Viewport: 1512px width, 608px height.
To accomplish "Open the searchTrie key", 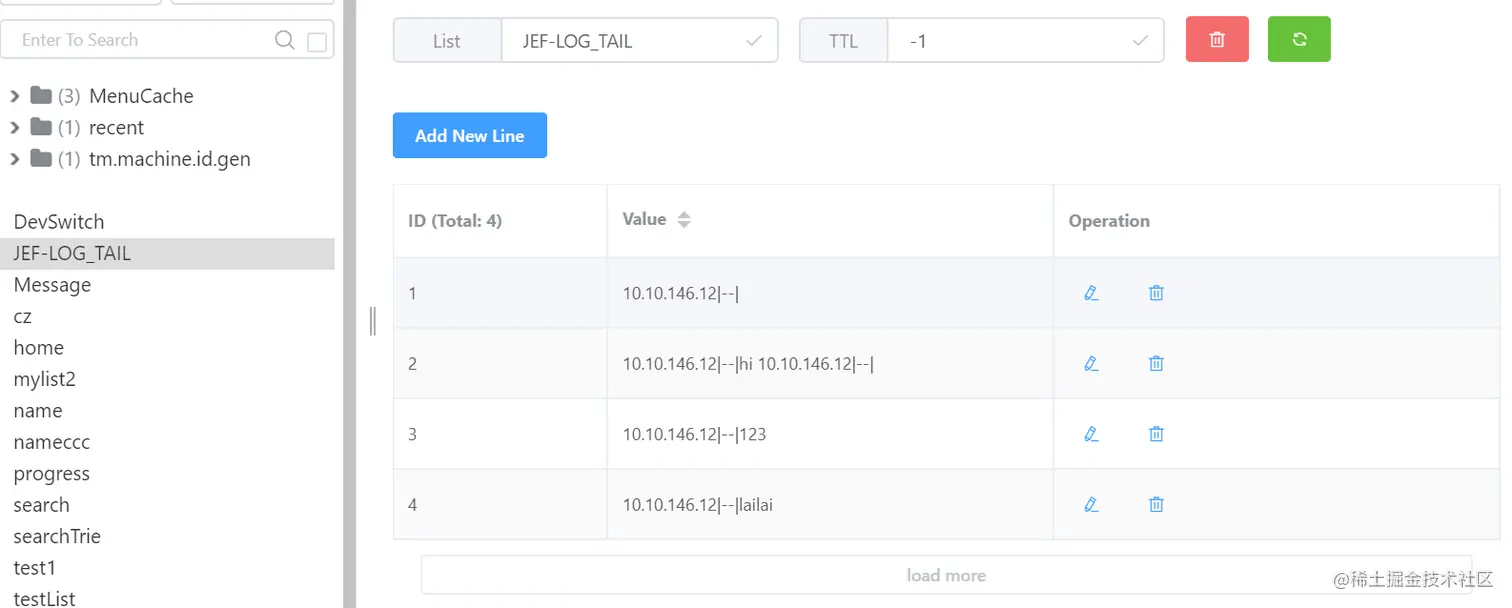I will [x=57, y=537].
